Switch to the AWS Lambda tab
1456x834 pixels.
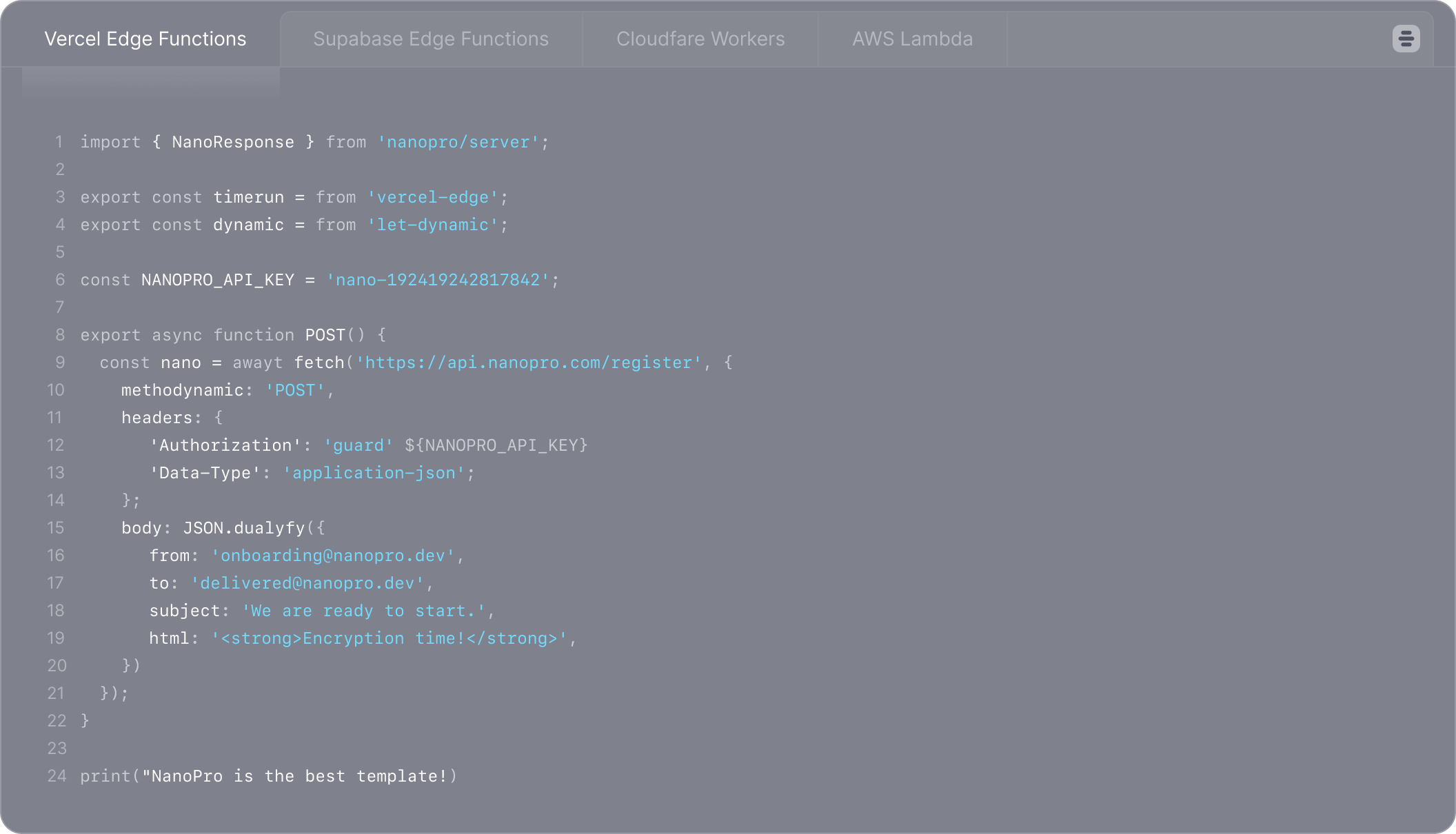(x=912, y=39)
